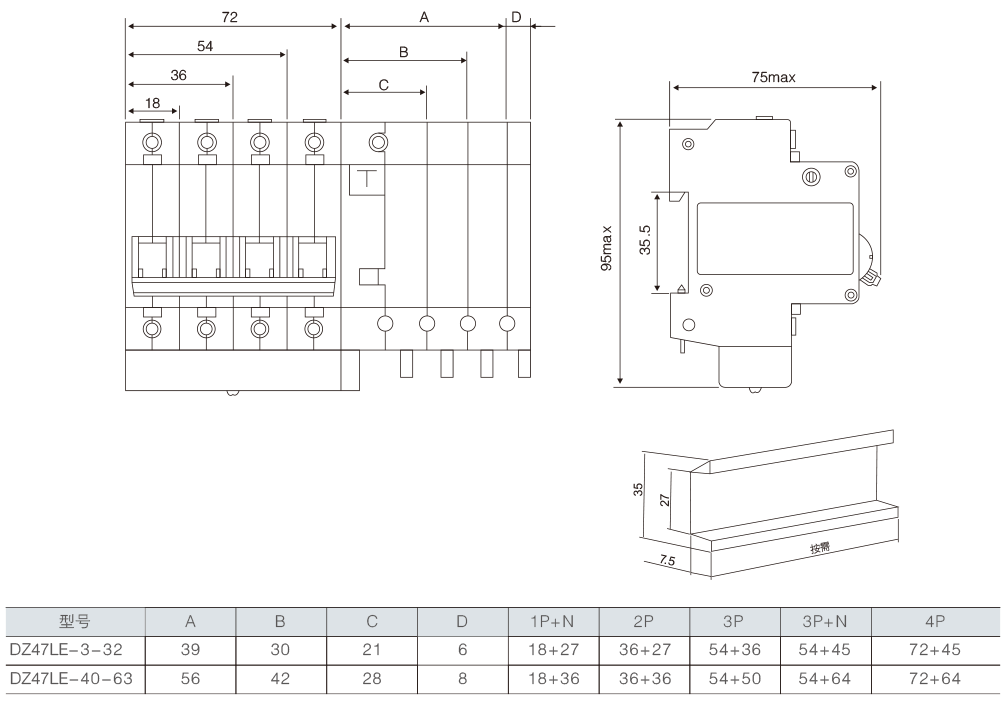
Task: Click the top-left terminal screw of first pole
Action: [152, 140]
